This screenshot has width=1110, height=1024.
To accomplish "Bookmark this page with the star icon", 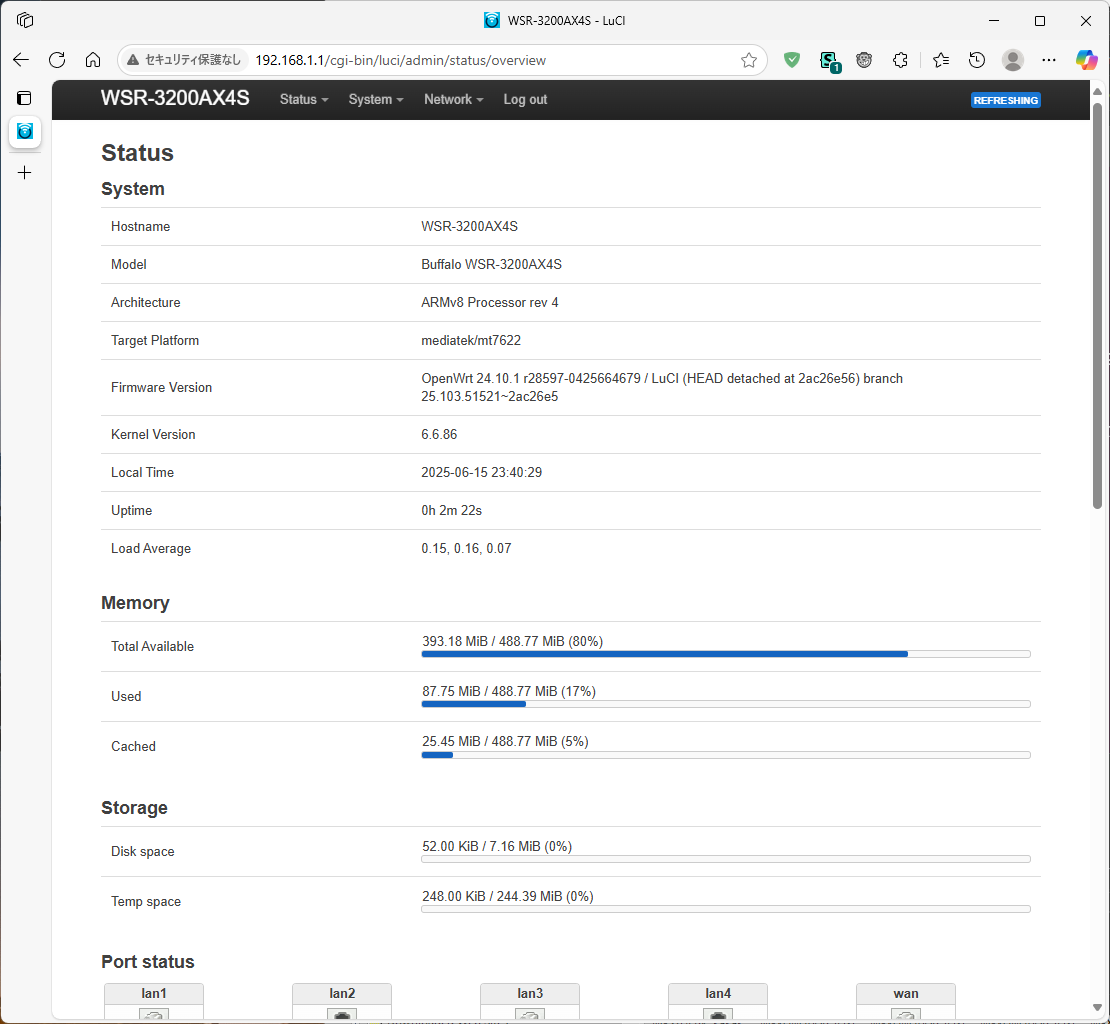I will click(749, 60).
